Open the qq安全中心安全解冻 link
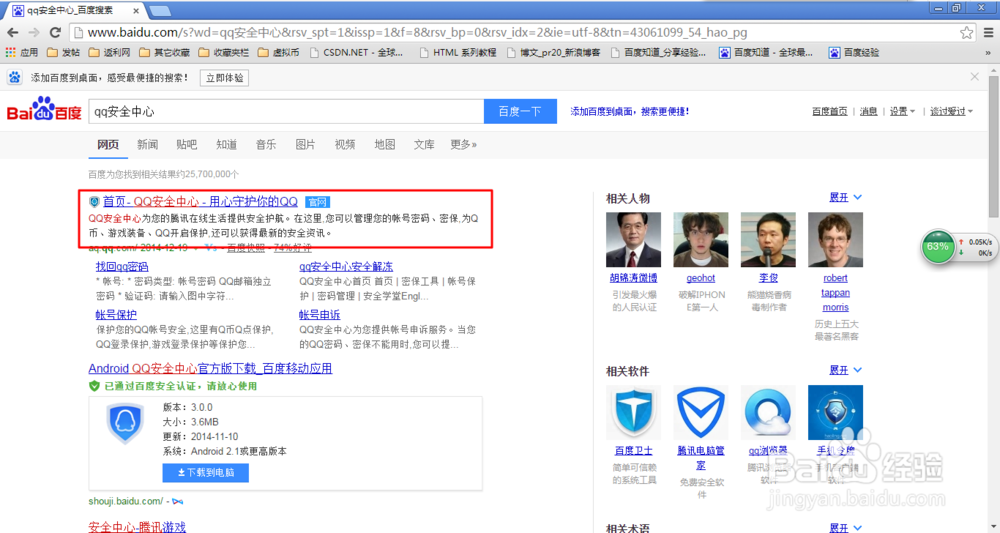The width and height of the screenshot is (1000, 533). coord(346,266)
